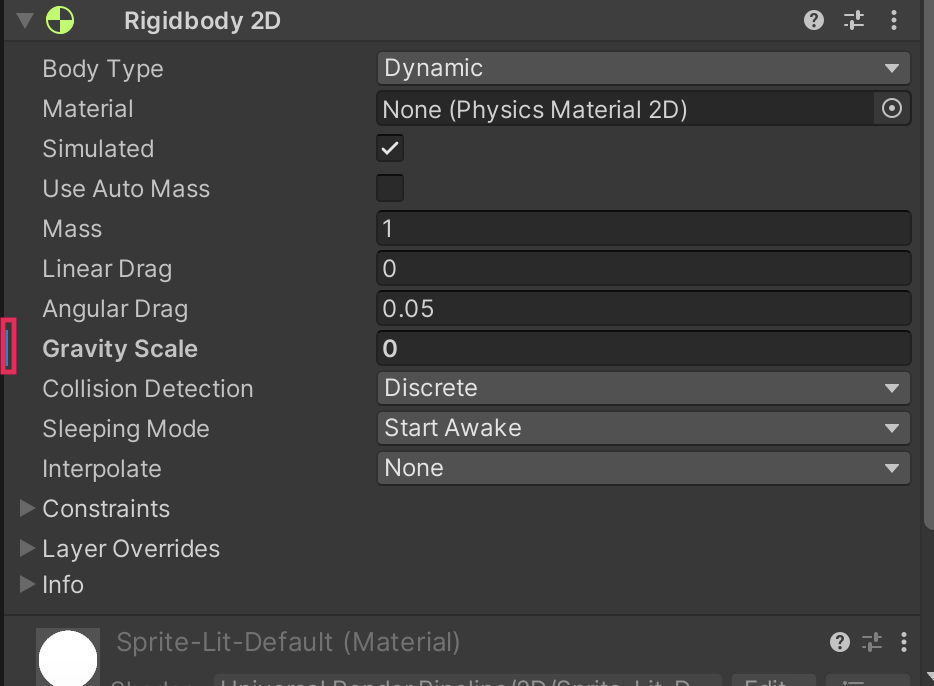Click the Gravity Scale value field
The image size is (934, 686).
click(643, 348)
